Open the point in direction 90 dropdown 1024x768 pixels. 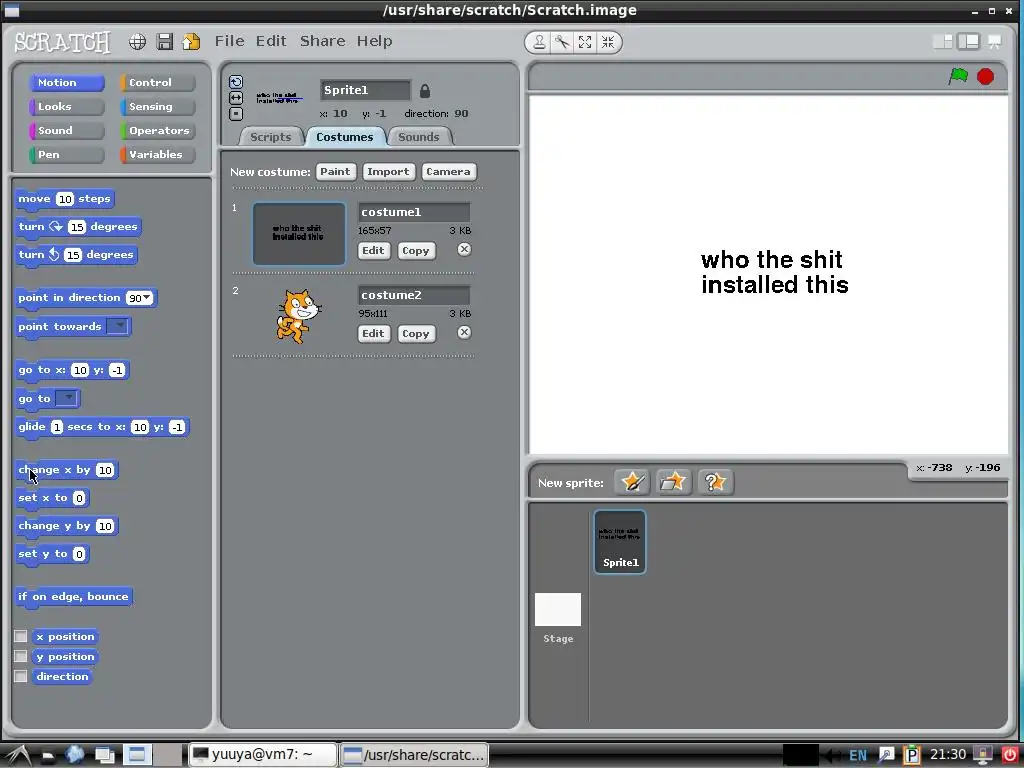point(148,298)
